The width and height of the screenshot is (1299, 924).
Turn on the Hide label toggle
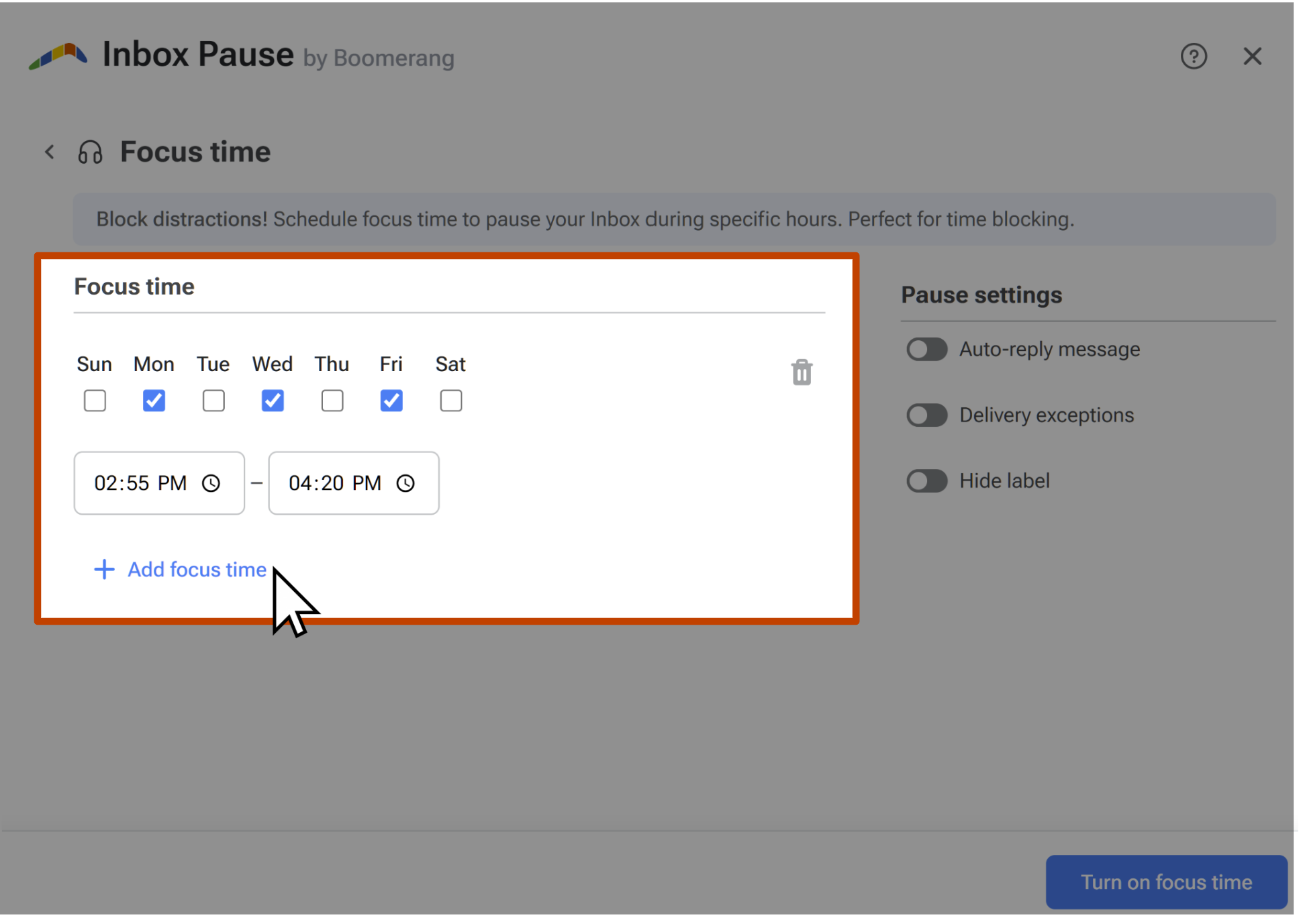(926, 480)
